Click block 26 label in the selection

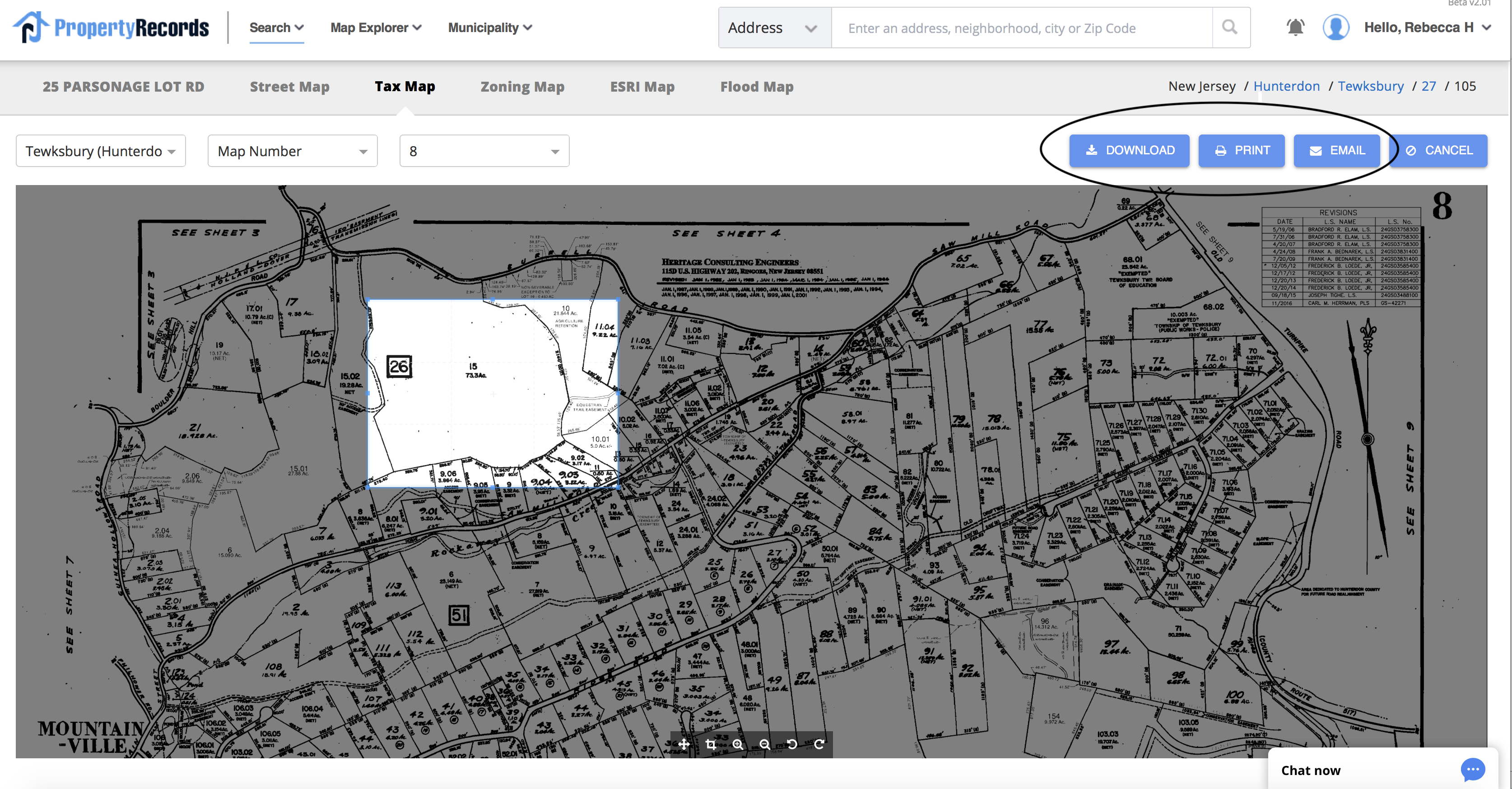pyautogui.click(x=399, y=367)
